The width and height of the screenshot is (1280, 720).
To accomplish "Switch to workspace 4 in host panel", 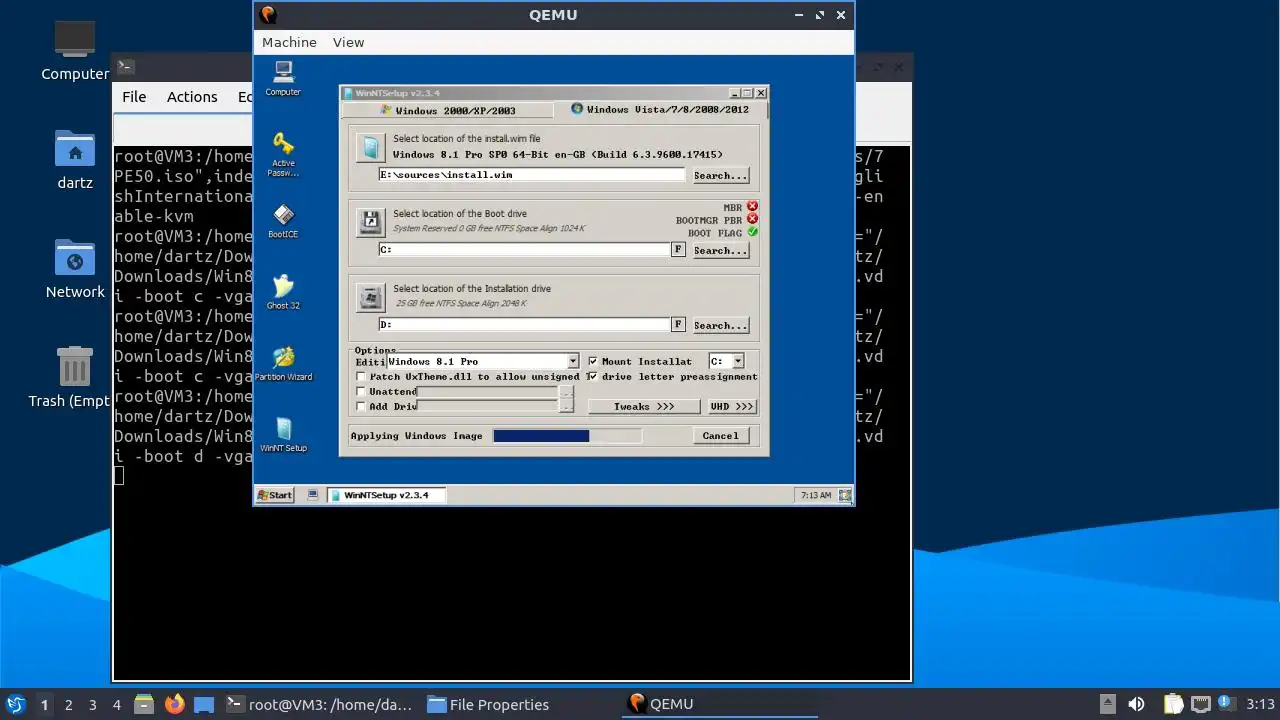I will pos(116,704).
